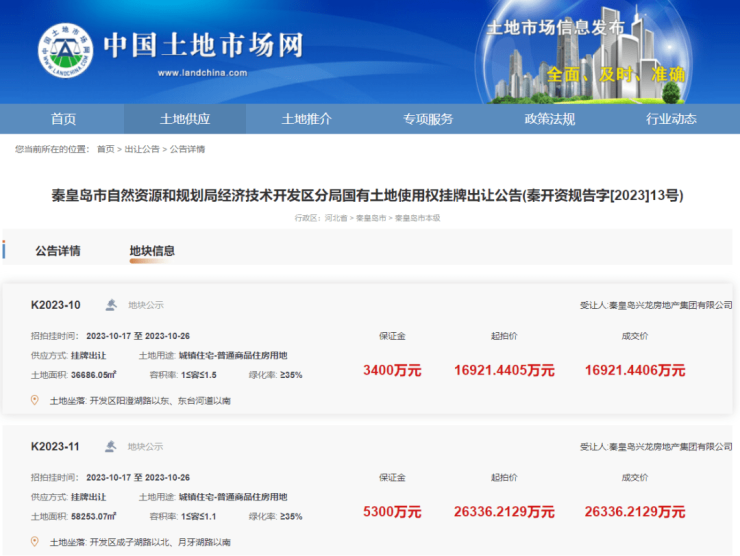
Task: Switch to the 地块信息 tab
Action: tap(152, 251)
